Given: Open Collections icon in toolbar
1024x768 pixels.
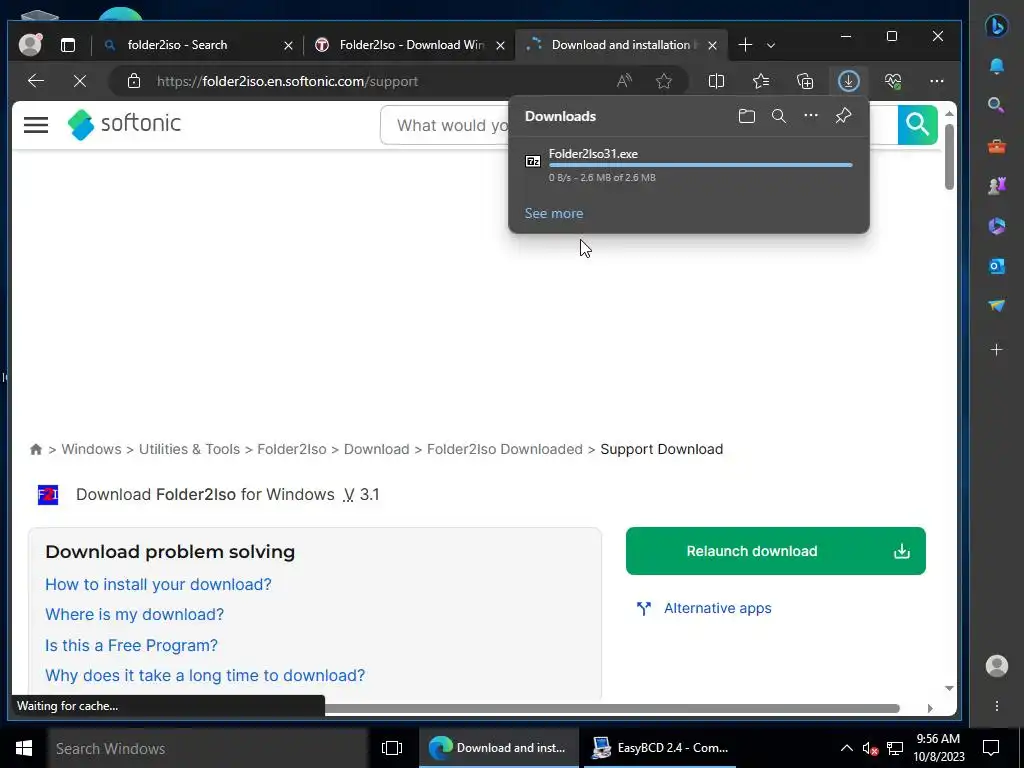Looking at the screenshot, I should [805, 81].
